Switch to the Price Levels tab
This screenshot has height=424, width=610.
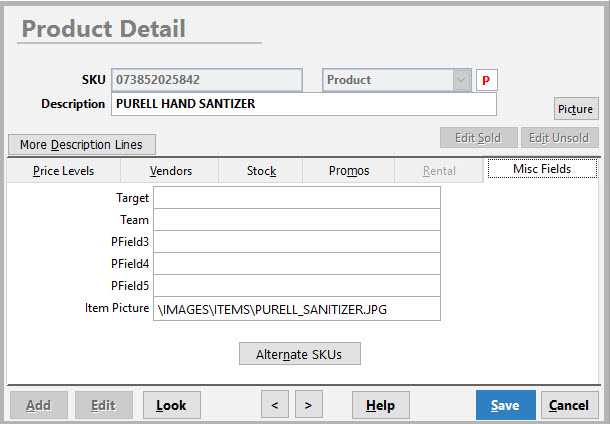[63, 171]
